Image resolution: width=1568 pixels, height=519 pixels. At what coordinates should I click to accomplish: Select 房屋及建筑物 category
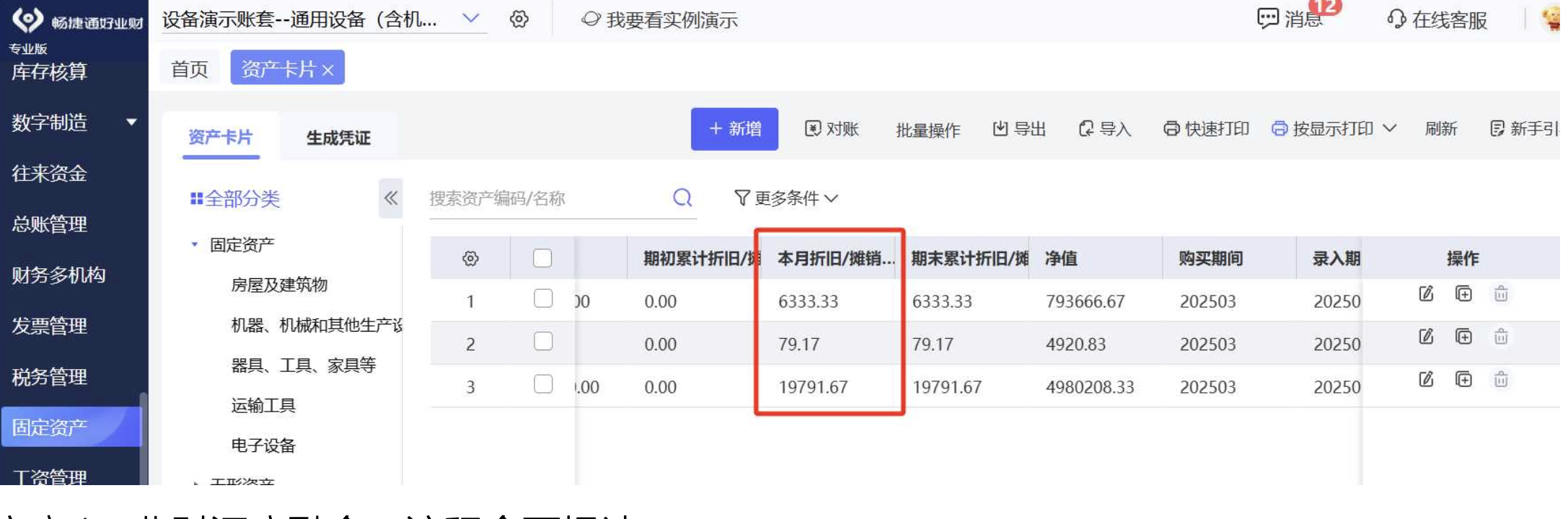(x=279, y=285)
